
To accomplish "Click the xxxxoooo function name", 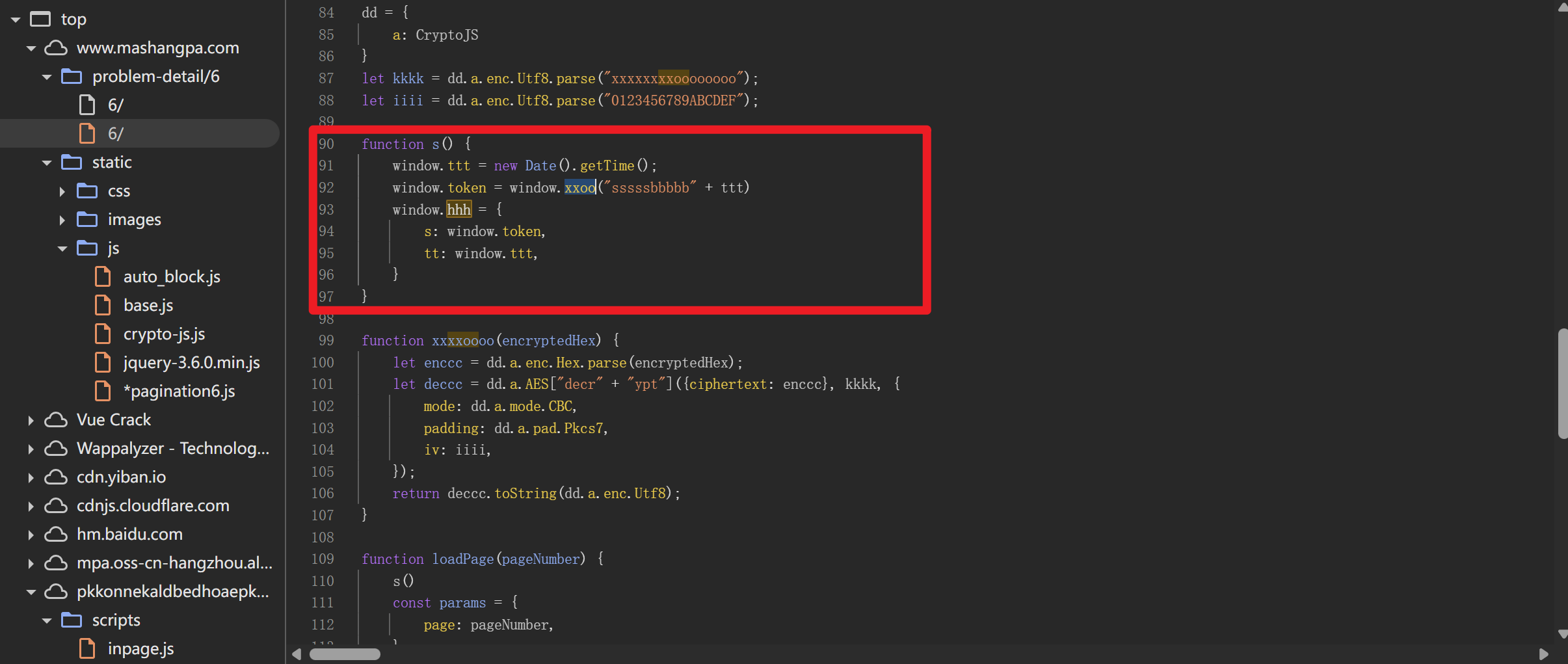I will click(463, 341).
